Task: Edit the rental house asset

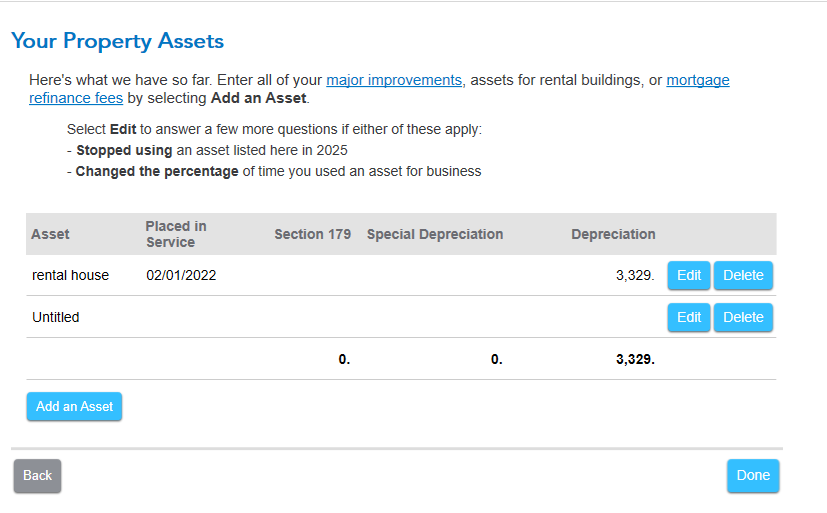Action: click(x=689, y=276)
